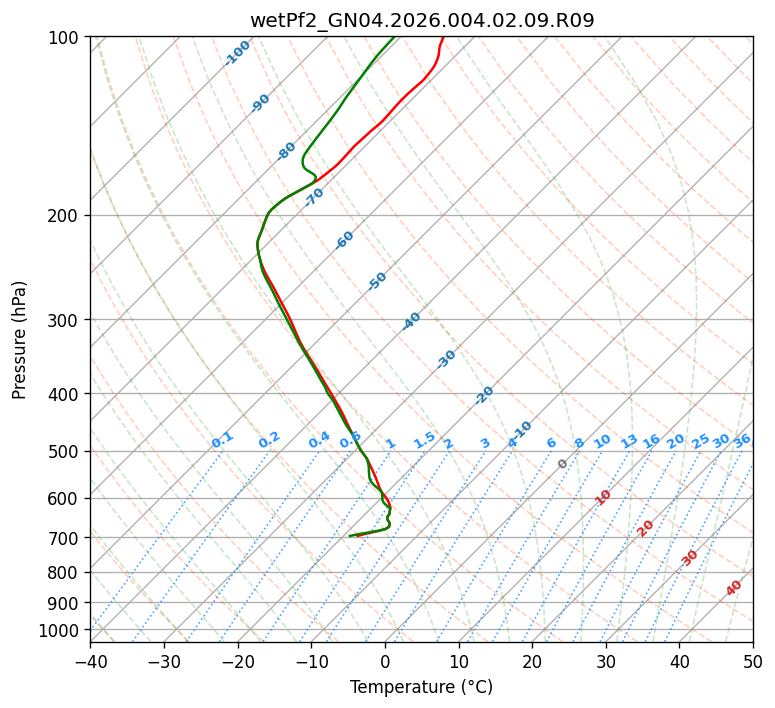The height and width of the screenshot is (708, 775).
Task: Click the 200 pressure tick label
Action: coord(66,216)
